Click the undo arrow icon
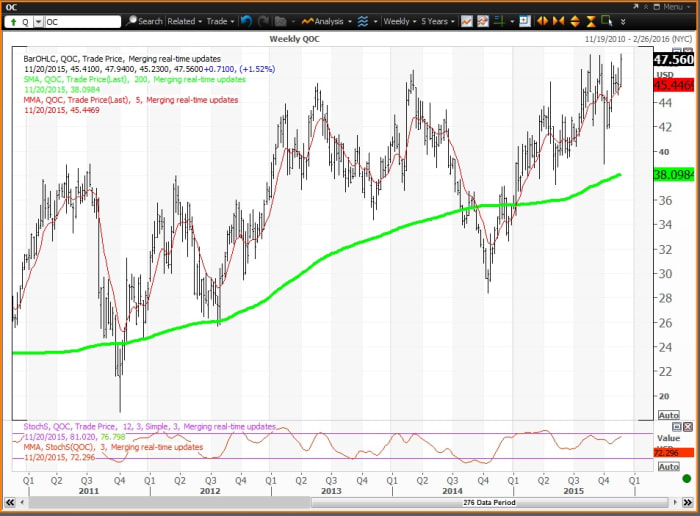 tap(245, 21)
